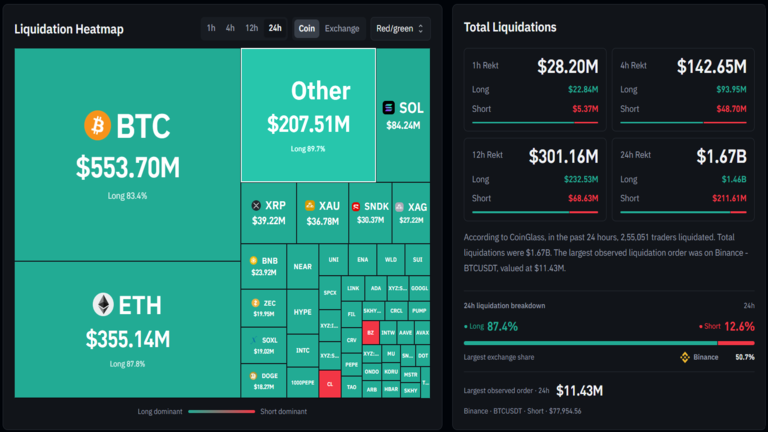
Task: Click the SUI heatmap tile
Action: (x=417, y=260)
